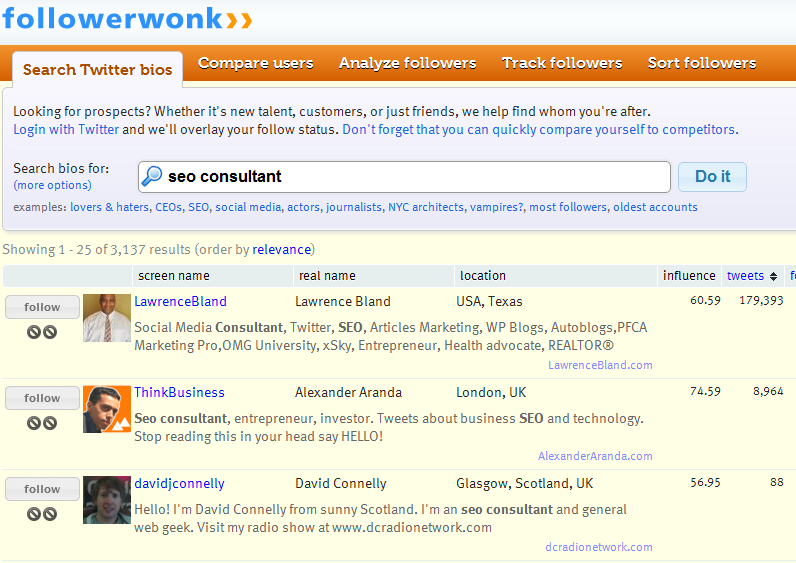Screen dimensions: 796x563
Task: Try the CEOs example search
Action: point(169,207)
